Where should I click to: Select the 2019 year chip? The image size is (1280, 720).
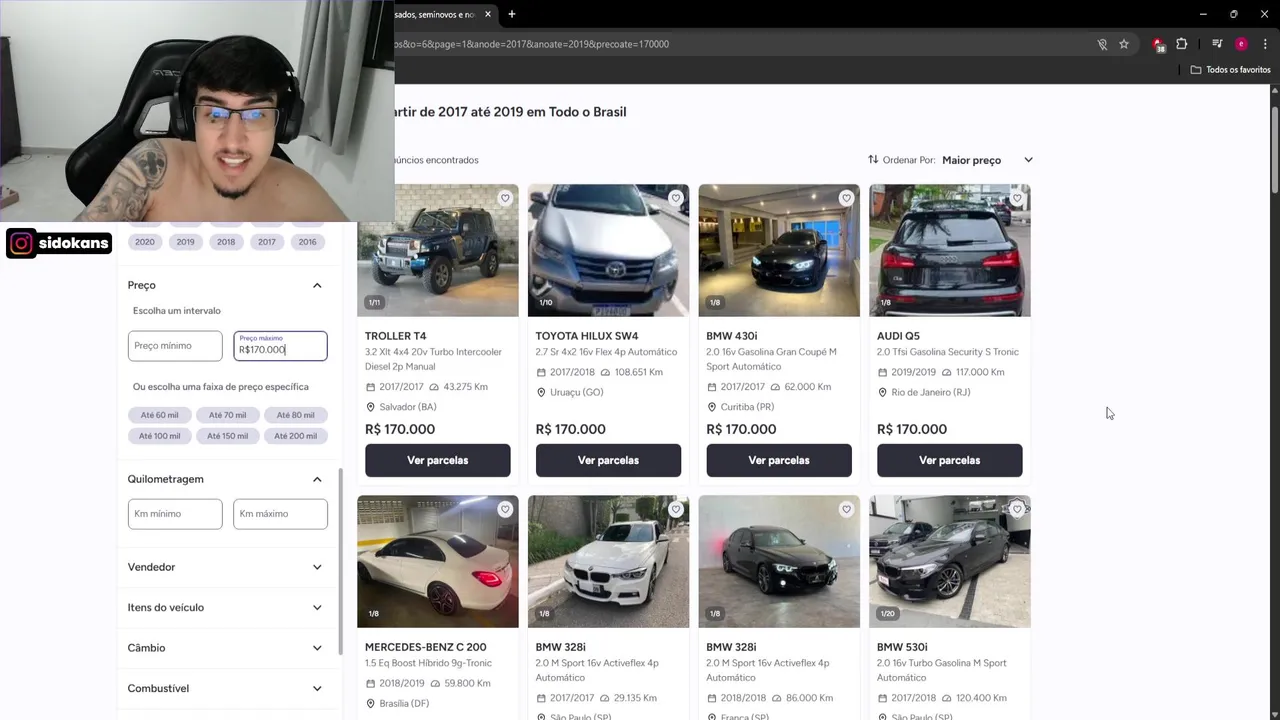click(x=185, y=241)
